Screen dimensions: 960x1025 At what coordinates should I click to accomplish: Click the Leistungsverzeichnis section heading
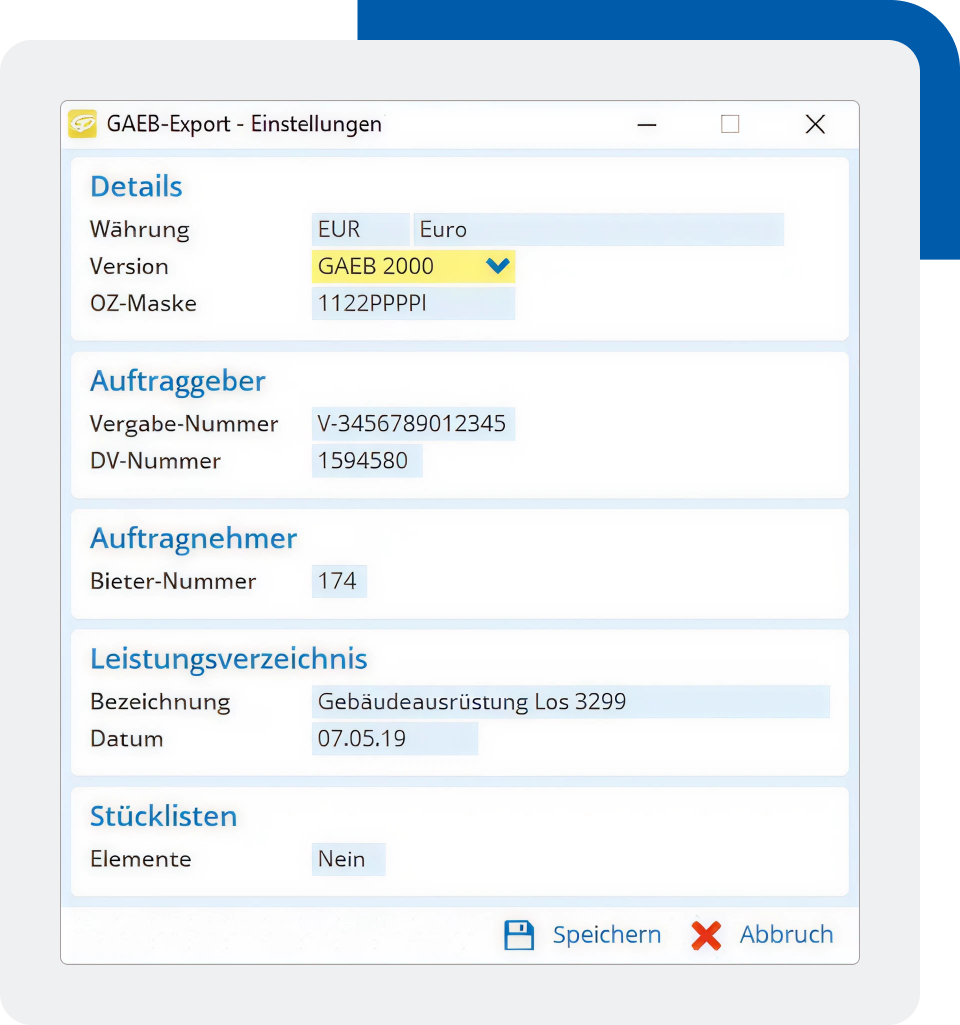pyautogui.click(x=229, y=658)
